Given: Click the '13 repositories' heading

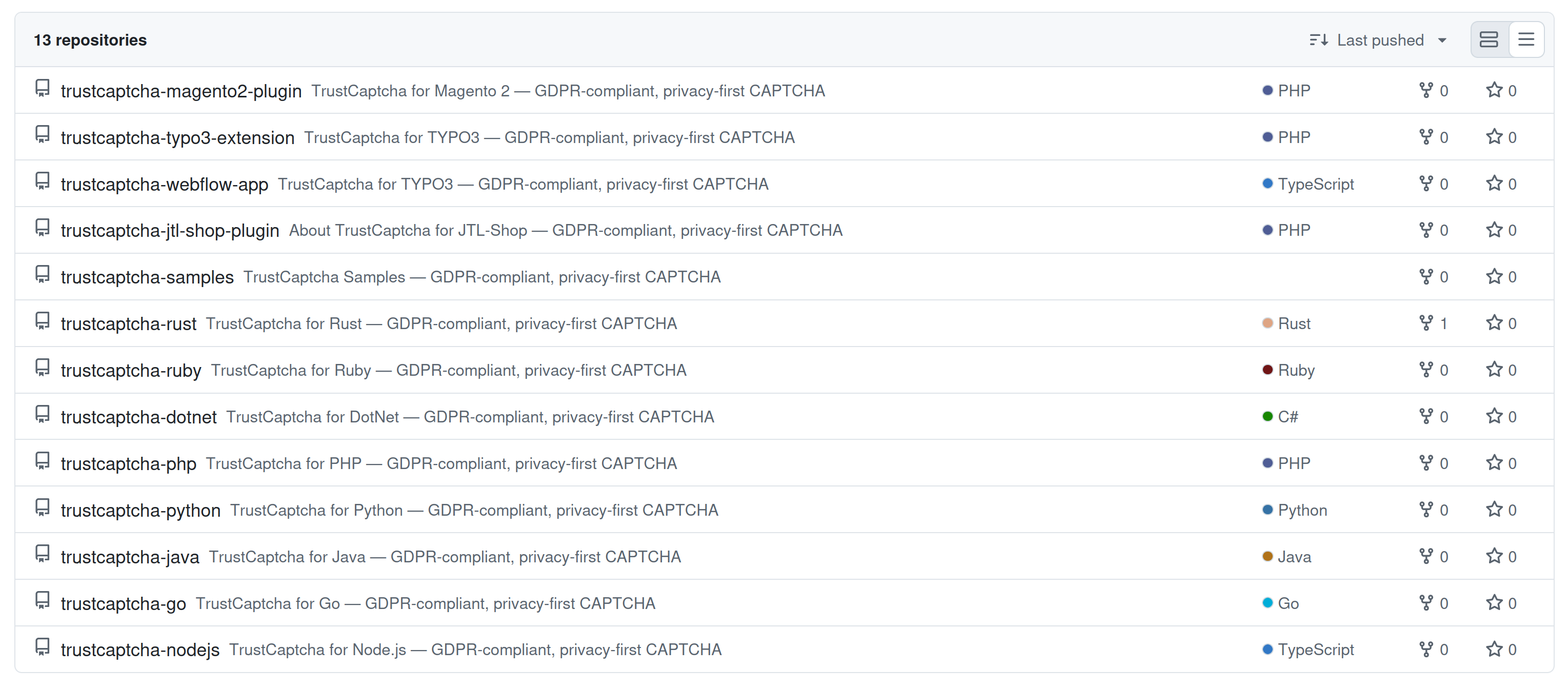Looking at the screenshot, I should [90, 40].
